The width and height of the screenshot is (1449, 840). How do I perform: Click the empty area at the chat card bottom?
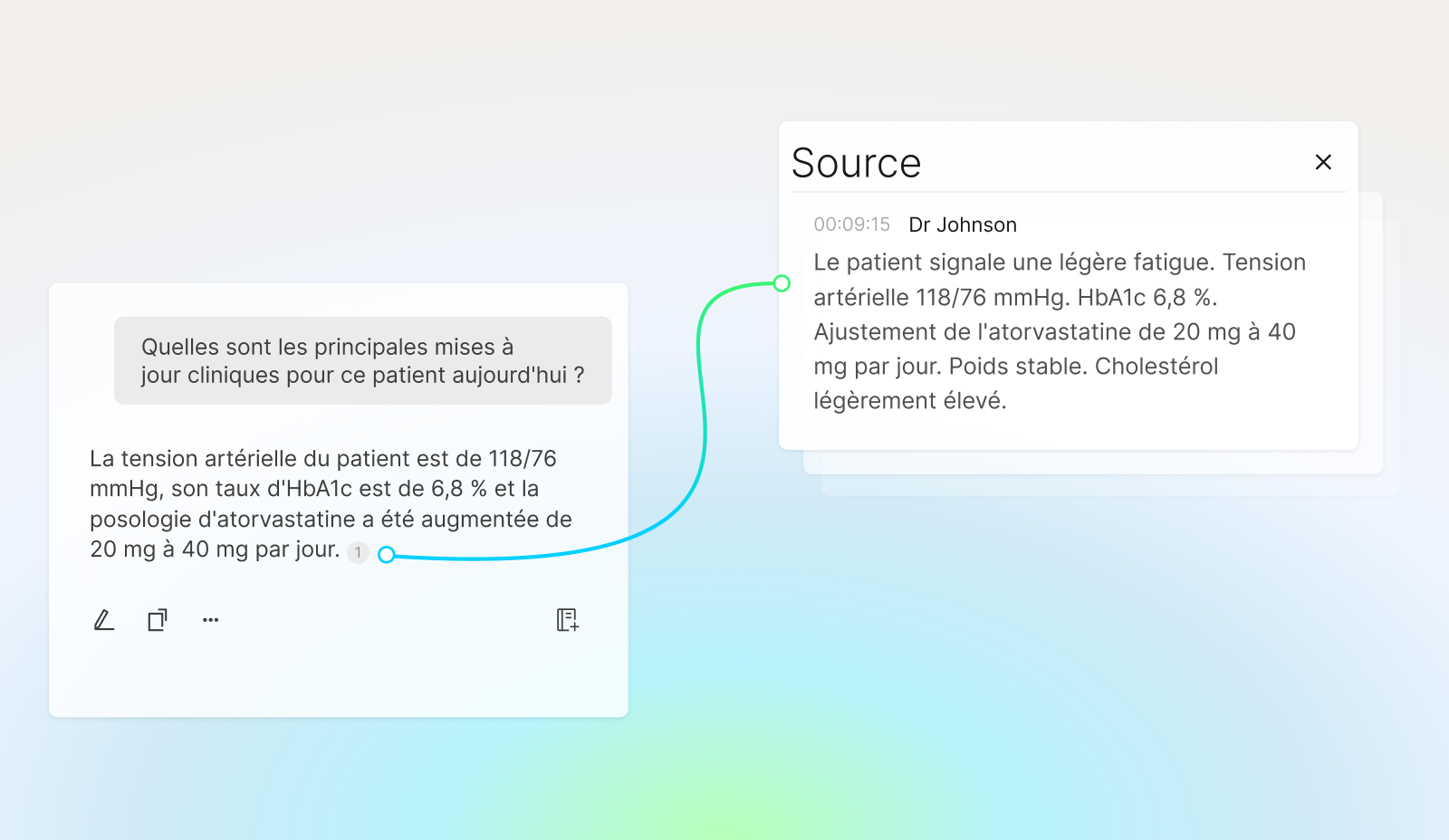coord(338,679)
